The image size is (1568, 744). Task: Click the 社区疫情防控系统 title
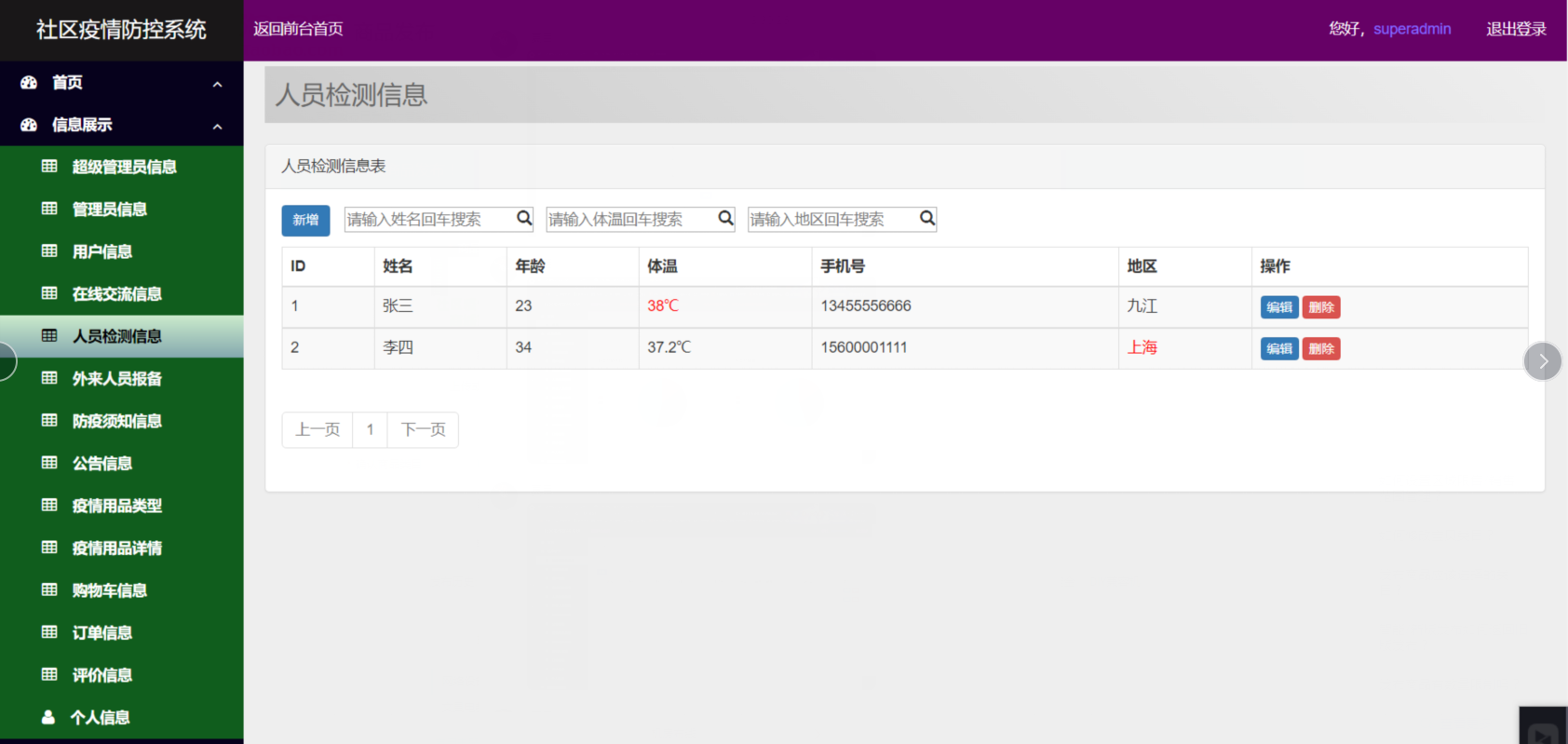(121, 30)
